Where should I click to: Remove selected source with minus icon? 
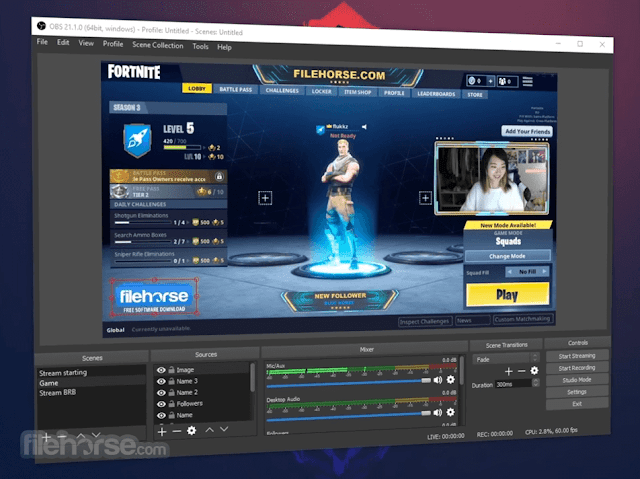(x=177, y=431)
